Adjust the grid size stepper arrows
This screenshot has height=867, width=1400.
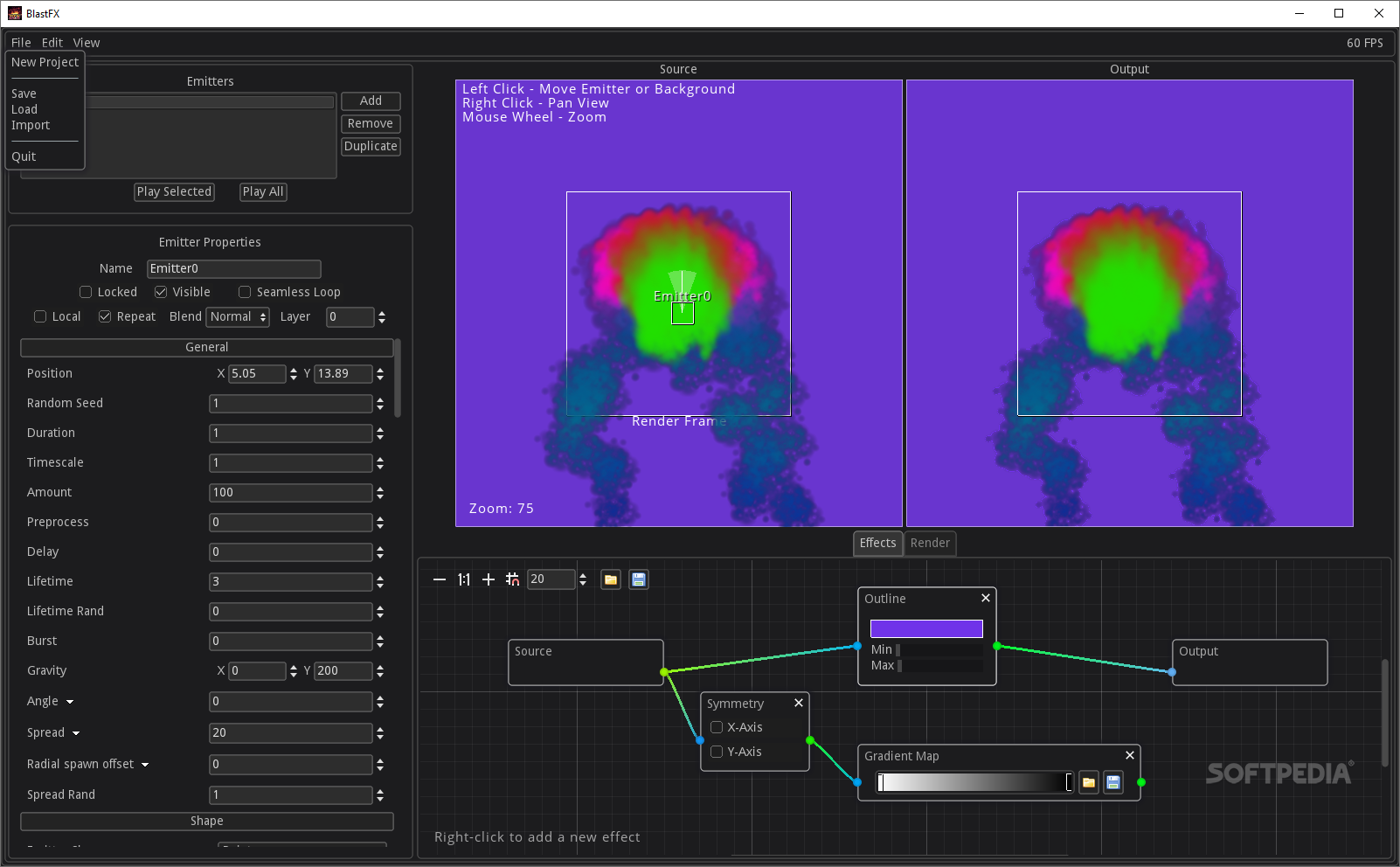coord(583,579)
